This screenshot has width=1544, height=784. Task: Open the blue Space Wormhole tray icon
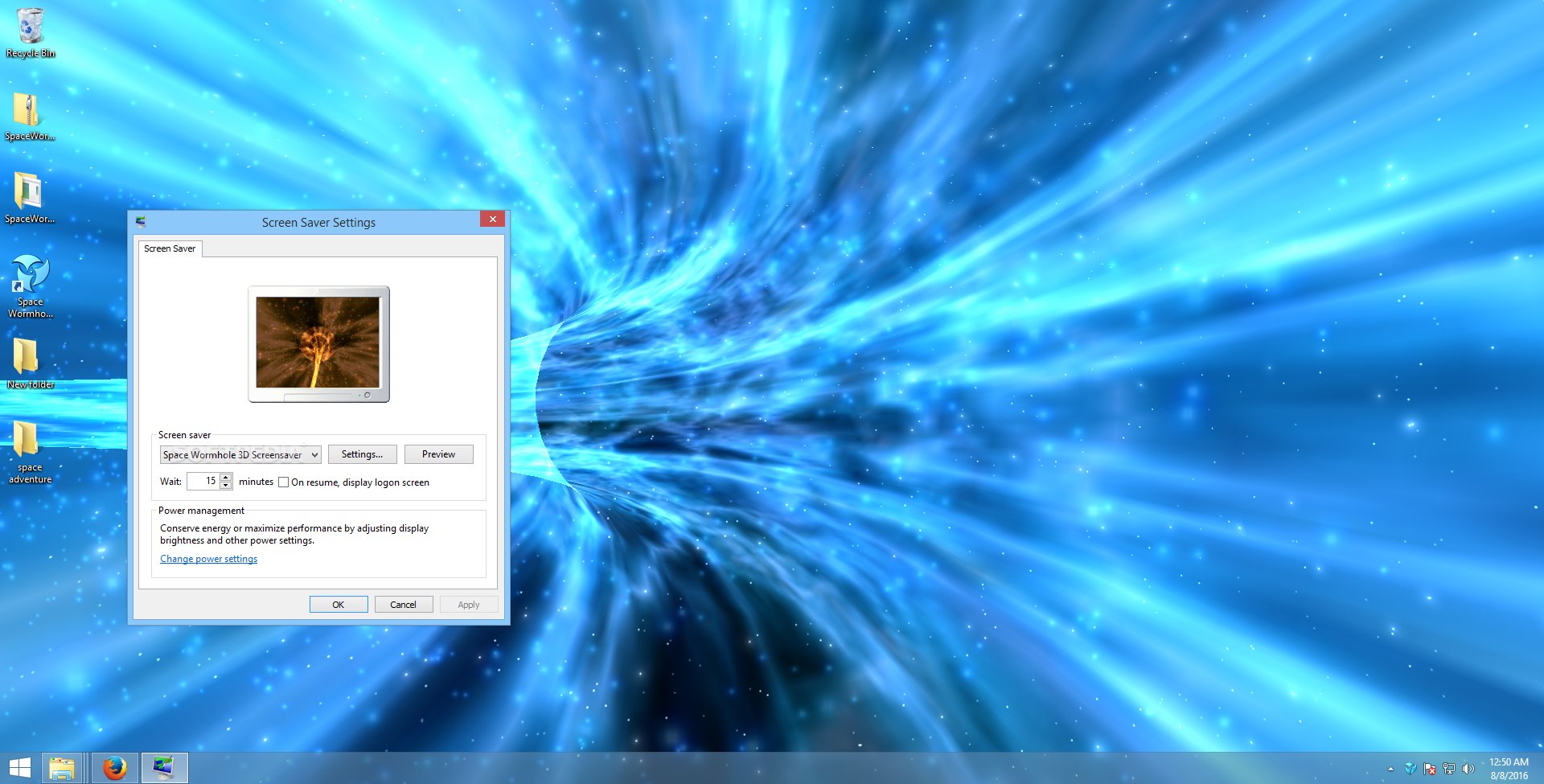1411,769
